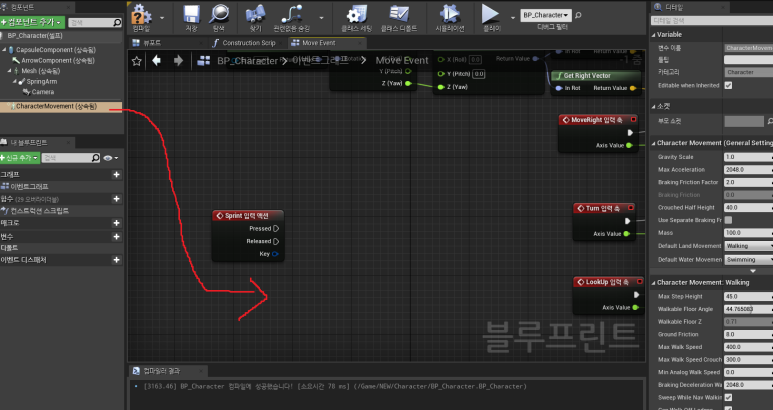Click the Key pin on Sprint node
This screenshot has height=410, width=773.
tap(275, 254)
